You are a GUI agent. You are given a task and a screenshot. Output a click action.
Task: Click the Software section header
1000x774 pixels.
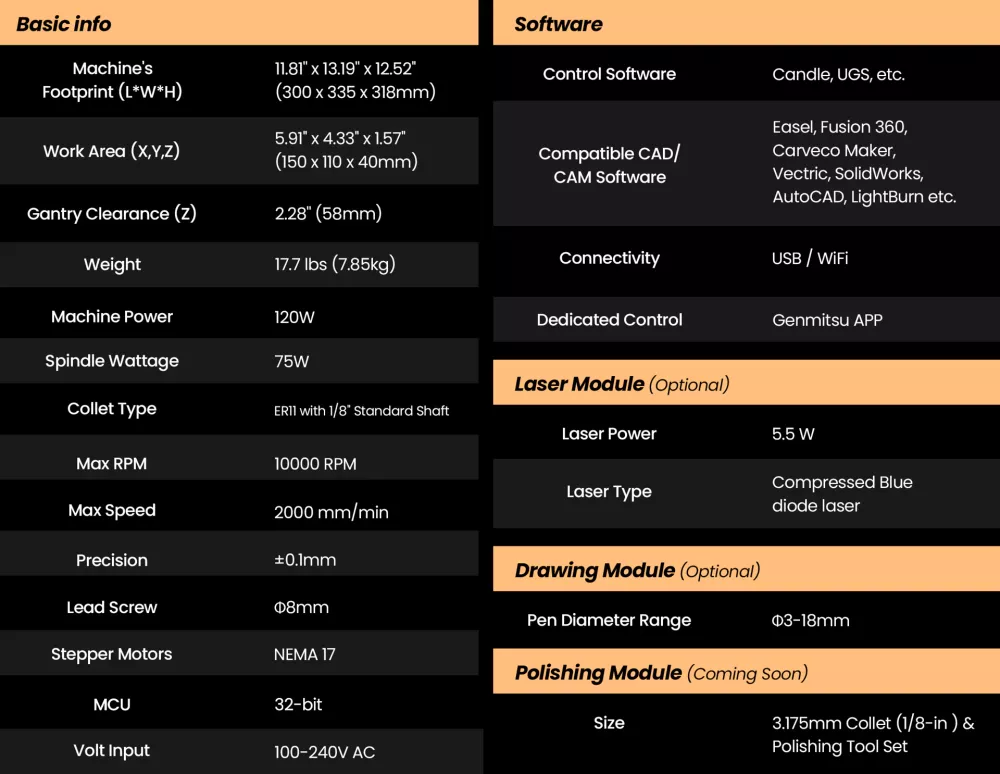tap(558, 24)
